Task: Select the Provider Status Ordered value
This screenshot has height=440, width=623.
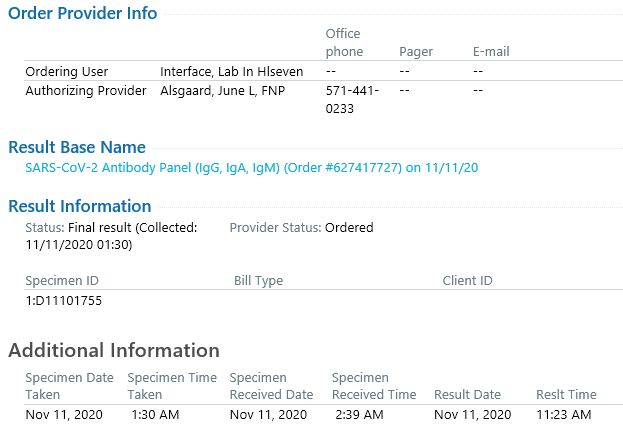Action: (349, 227)
